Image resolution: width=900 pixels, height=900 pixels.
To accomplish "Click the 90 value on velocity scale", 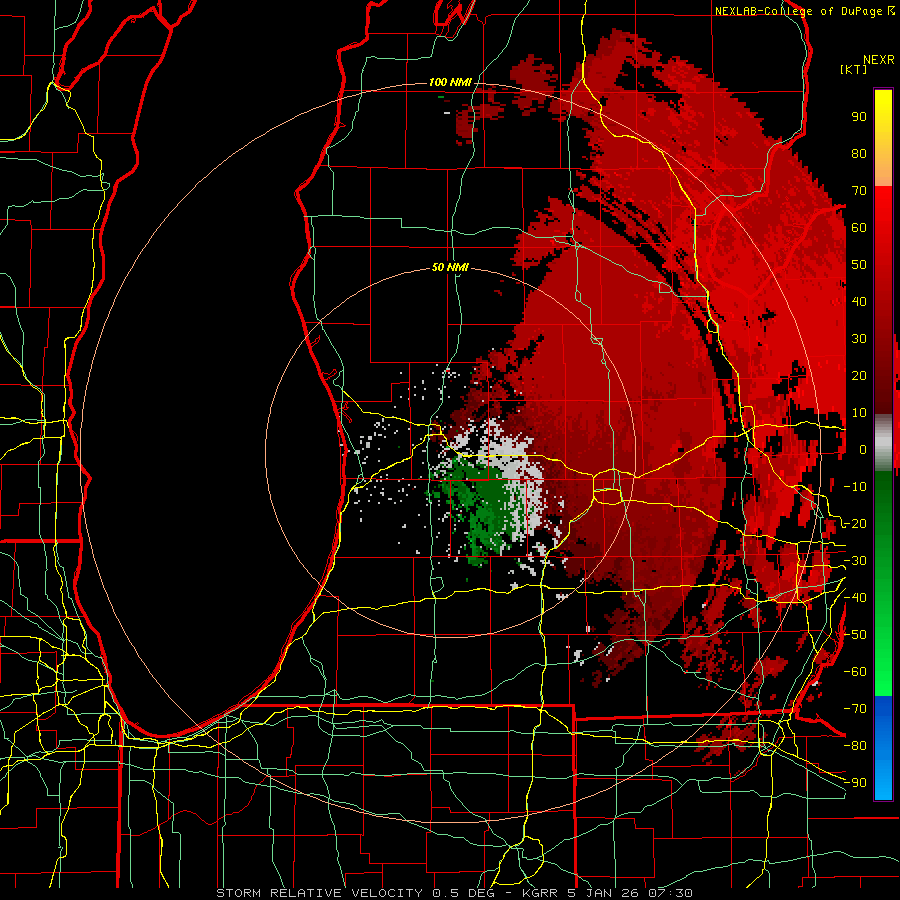I will coord(859,117).
